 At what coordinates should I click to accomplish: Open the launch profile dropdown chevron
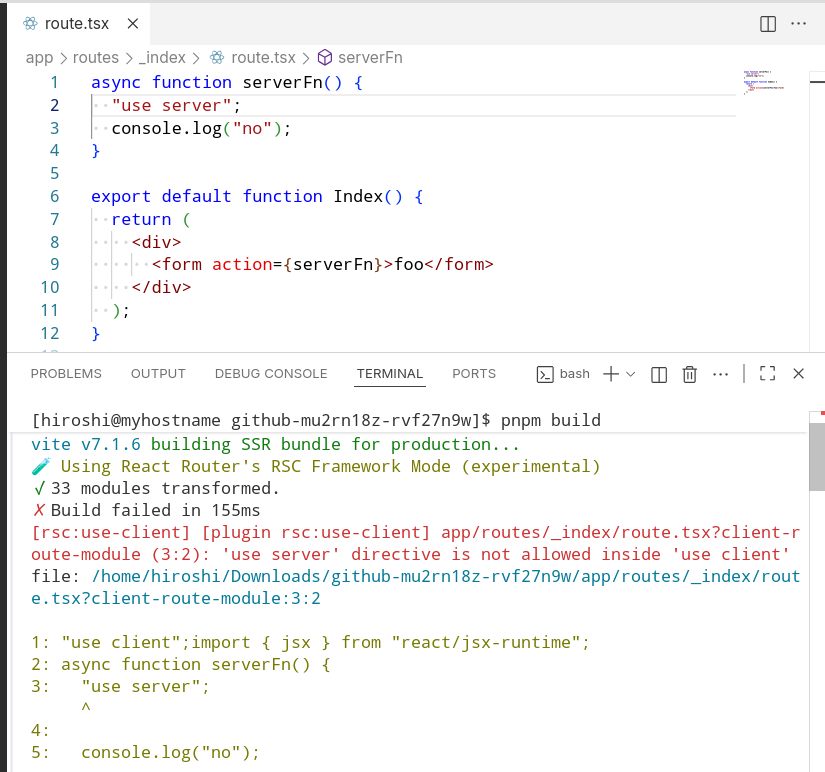(x=630, y=374)
